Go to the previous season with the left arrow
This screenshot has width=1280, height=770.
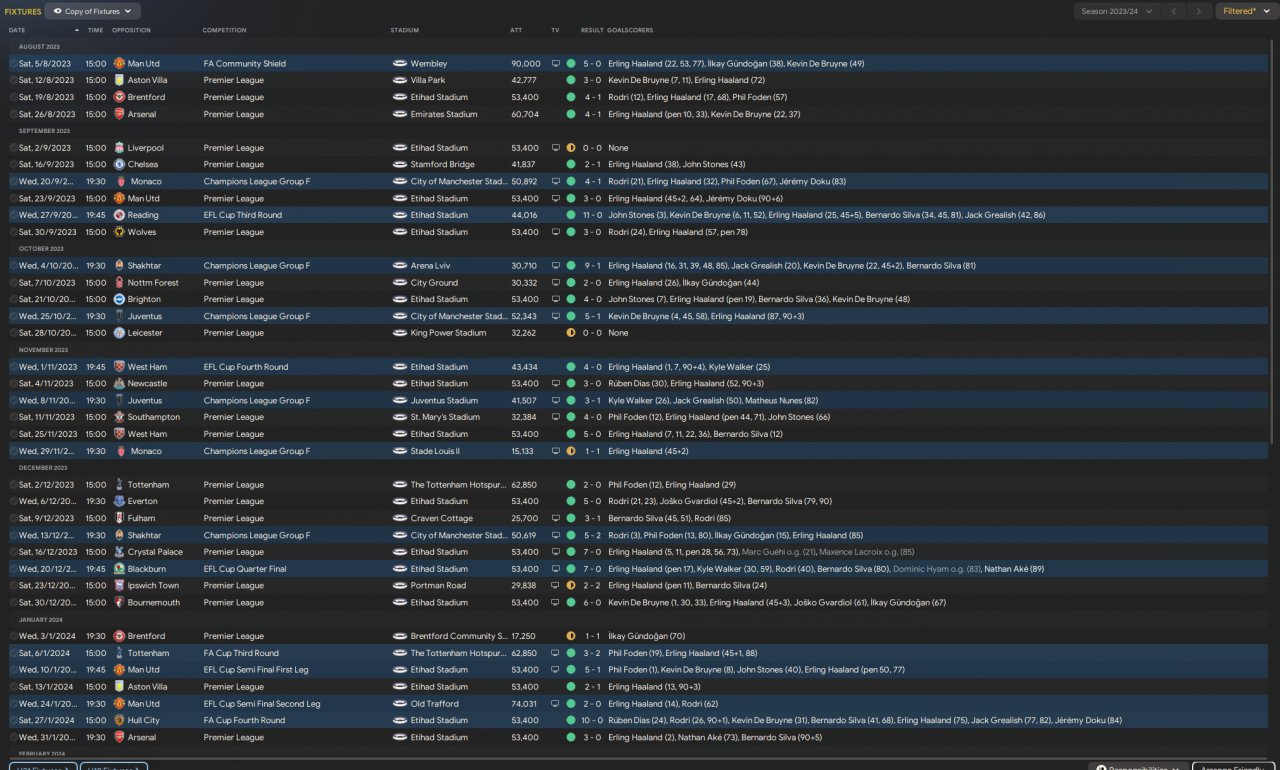click(x=1175, y=12)
